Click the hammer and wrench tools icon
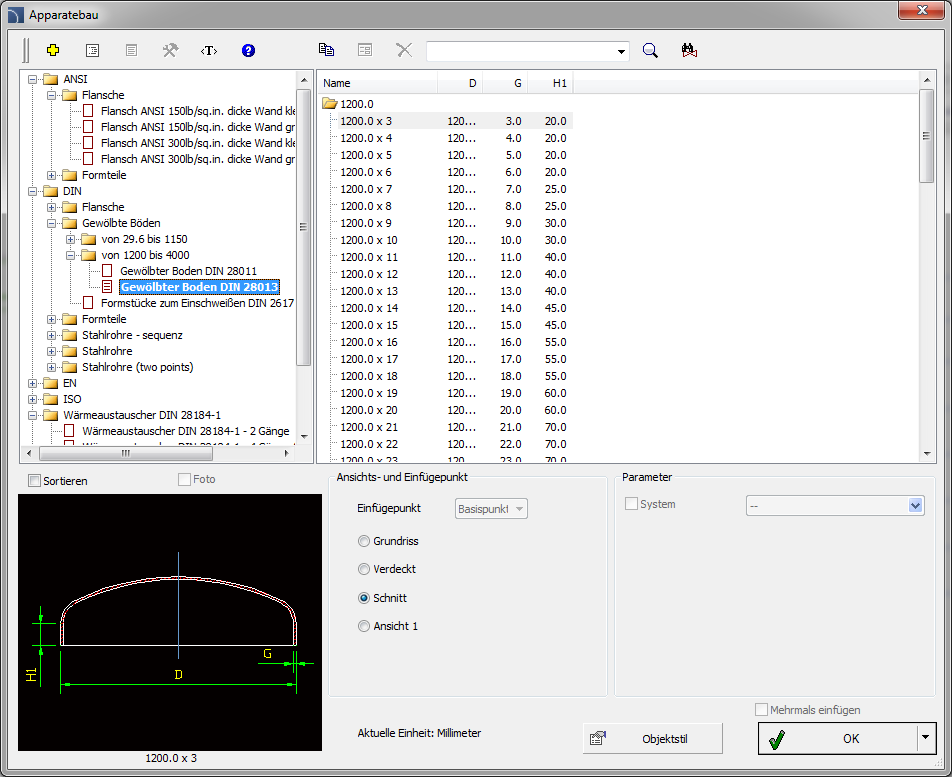This screenshot has height=777, width=952. click(x=170, y=50)
